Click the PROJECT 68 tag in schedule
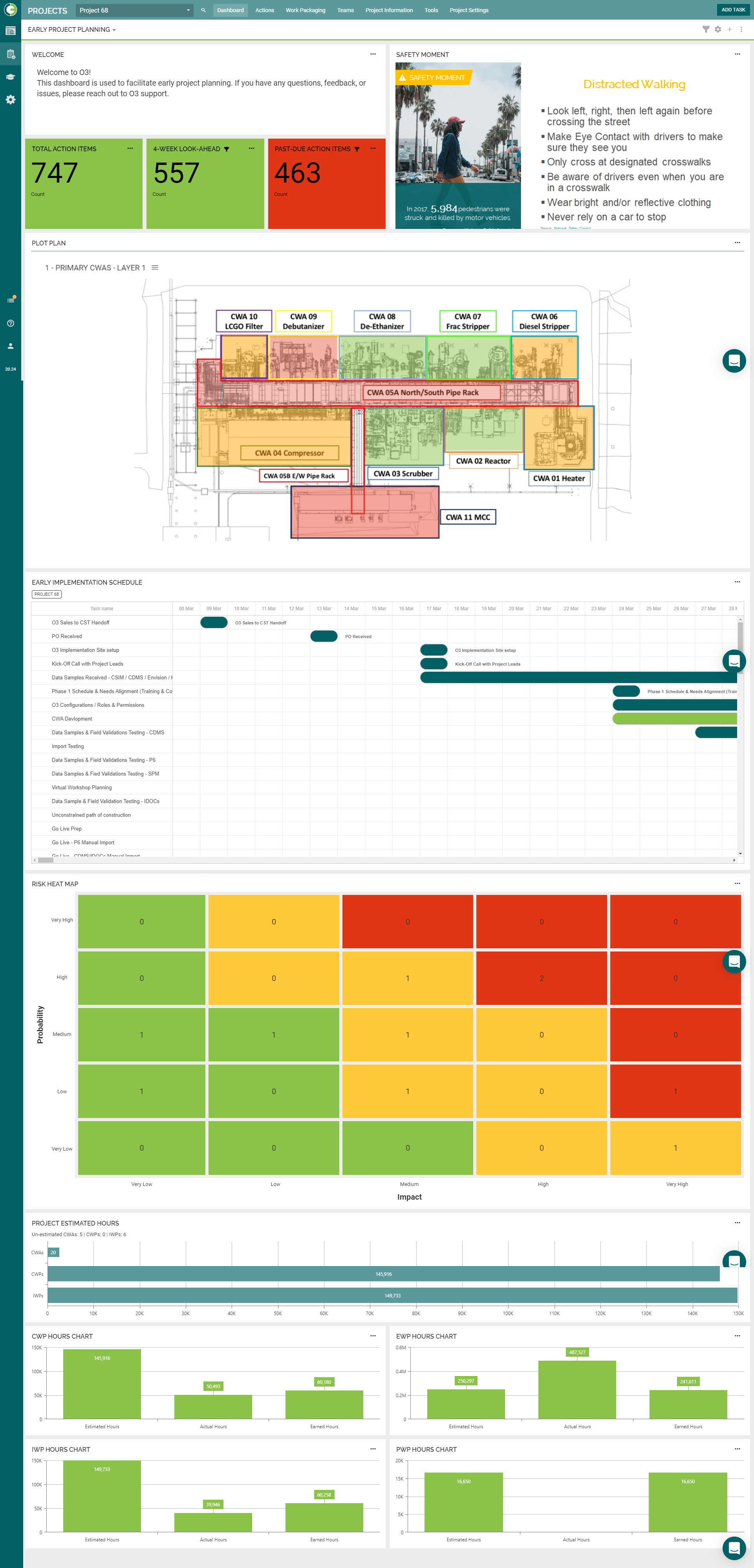Viewport: 754px width, 1568px height. [47, 594]
